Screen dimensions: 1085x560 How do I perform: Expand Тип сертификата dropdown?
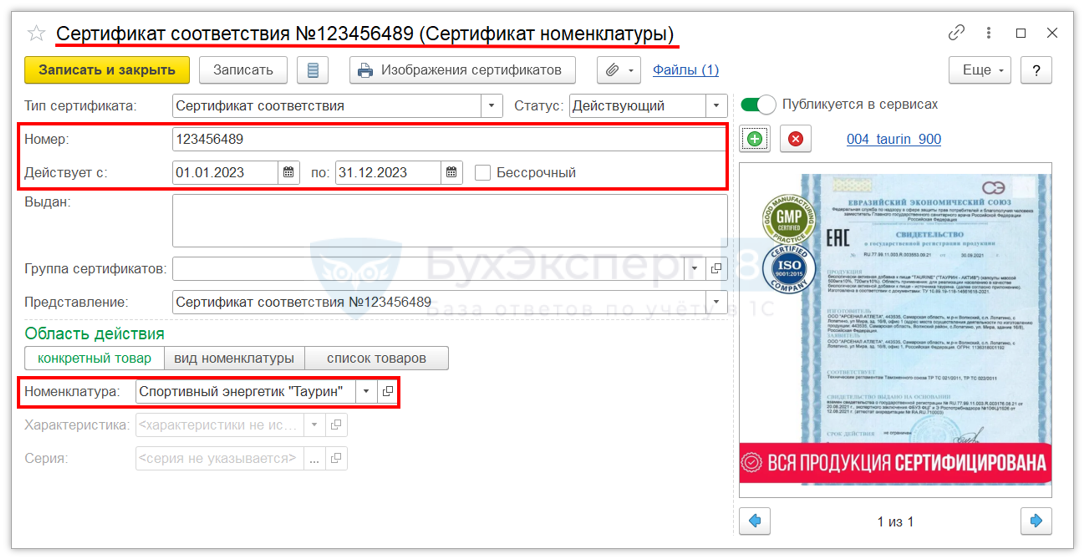pos(491,106)
